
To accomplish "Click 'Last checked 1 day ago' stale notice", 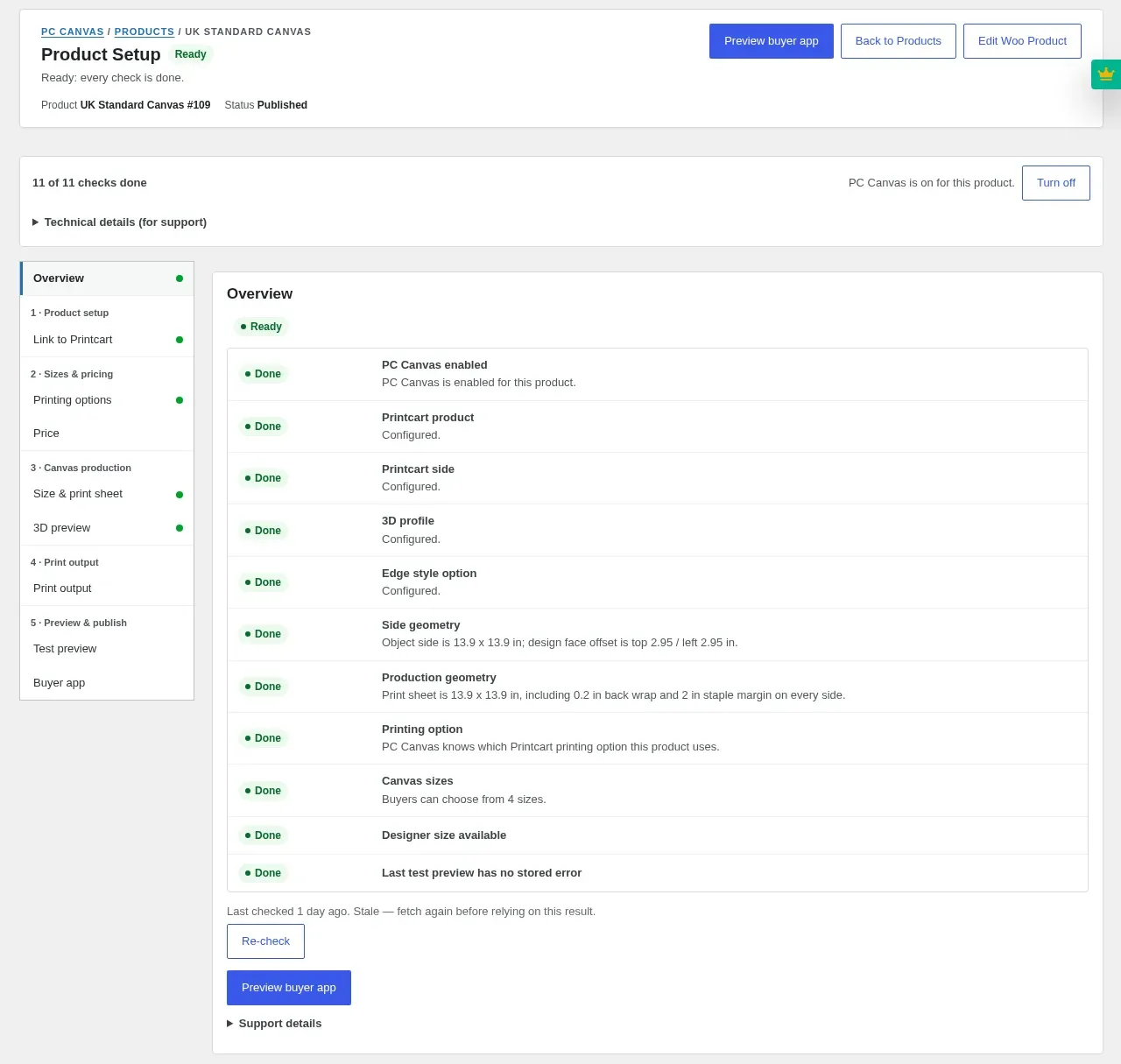I will click(411, 912).
